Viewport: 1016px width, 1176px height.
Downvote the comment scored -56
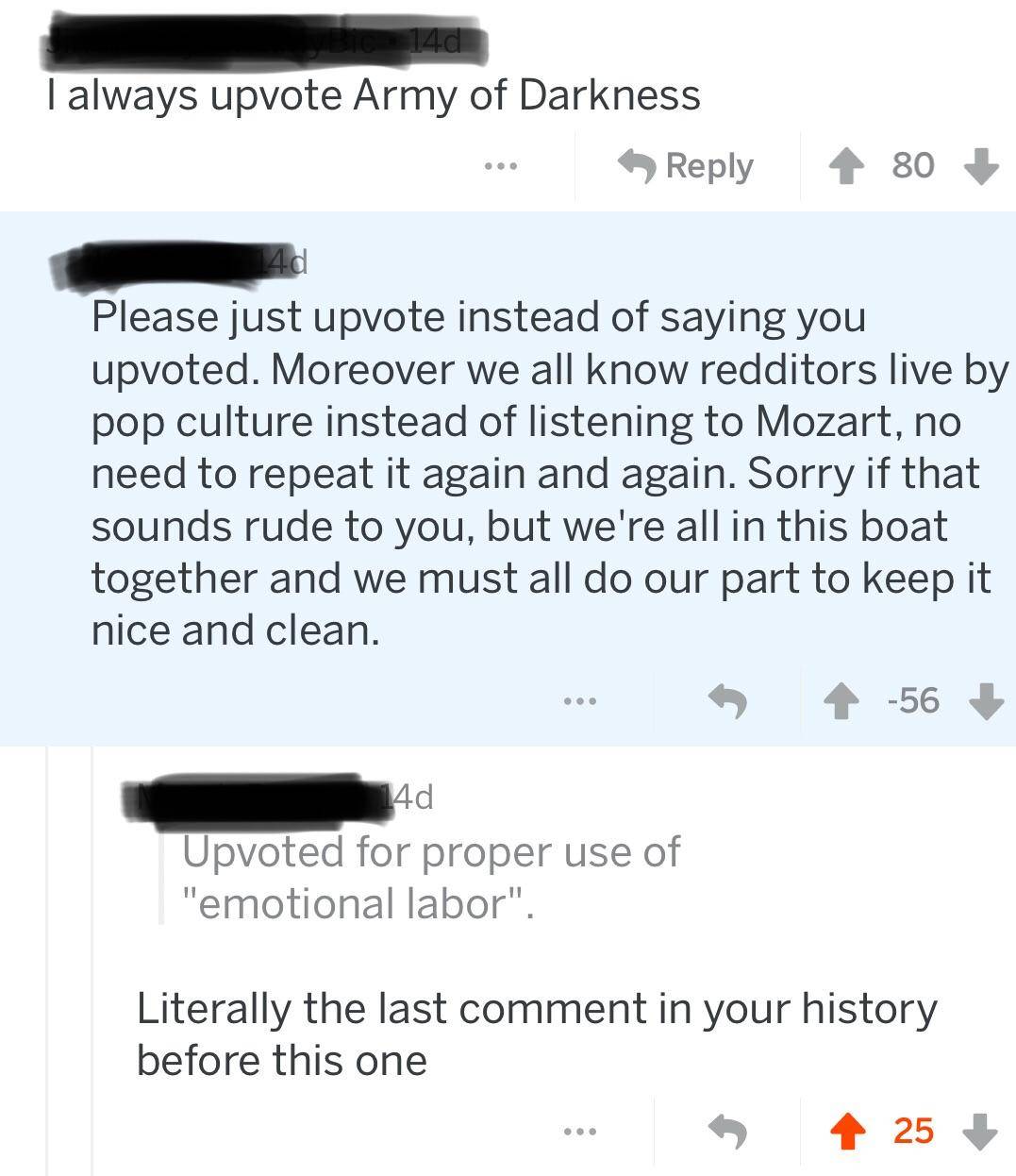984,700
